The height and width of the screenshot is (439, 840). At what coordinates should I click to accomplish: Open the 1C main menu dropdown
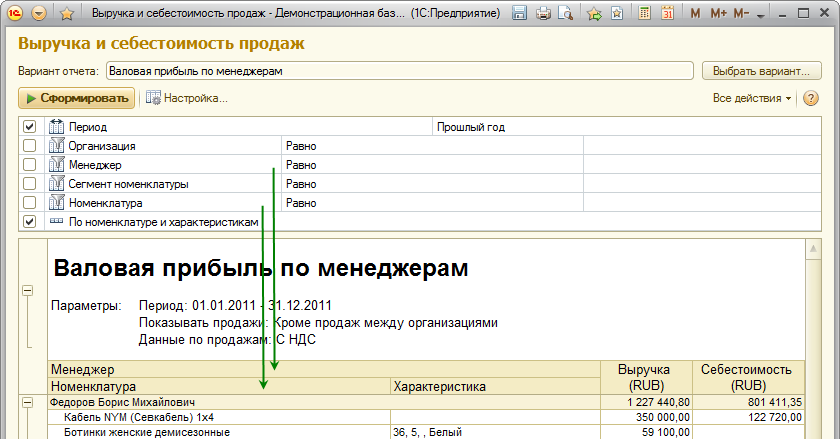click(x=39, y=14)
